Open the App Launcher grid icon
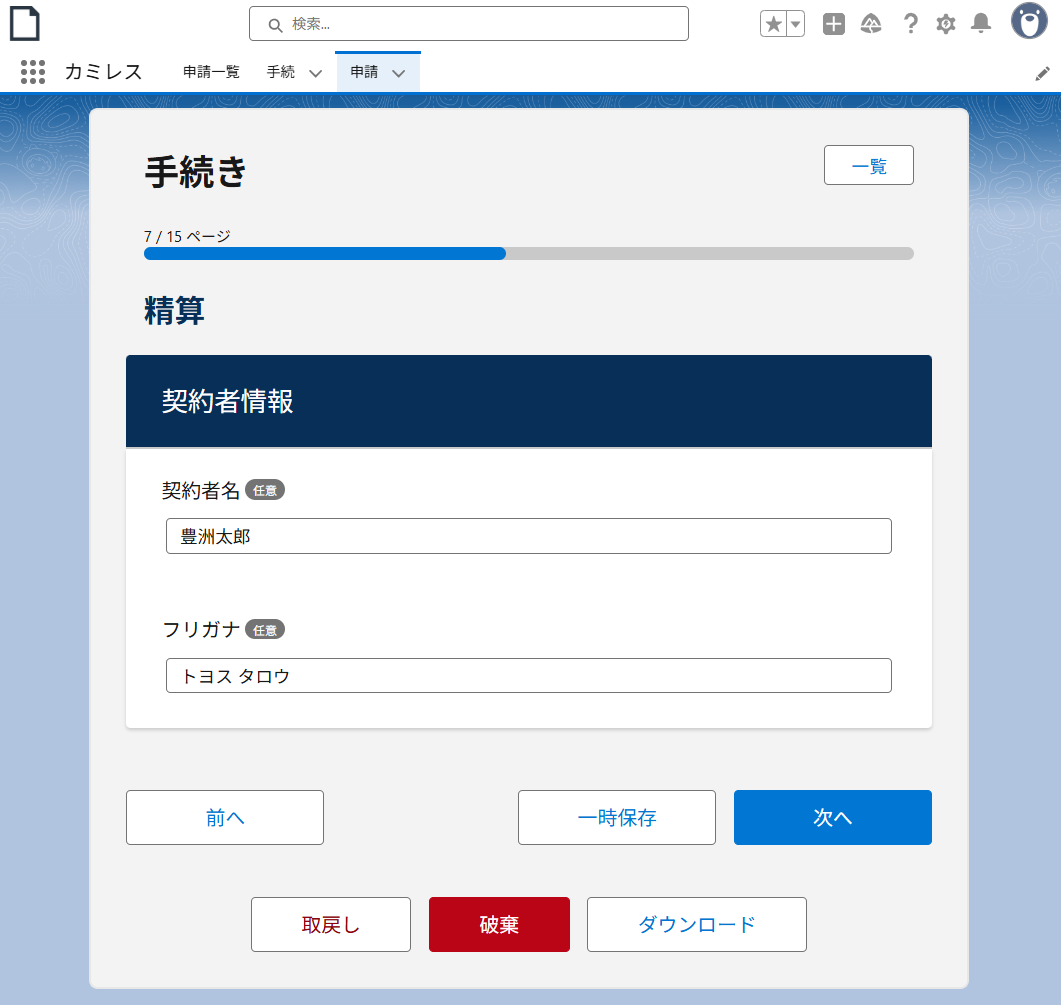 33,72
